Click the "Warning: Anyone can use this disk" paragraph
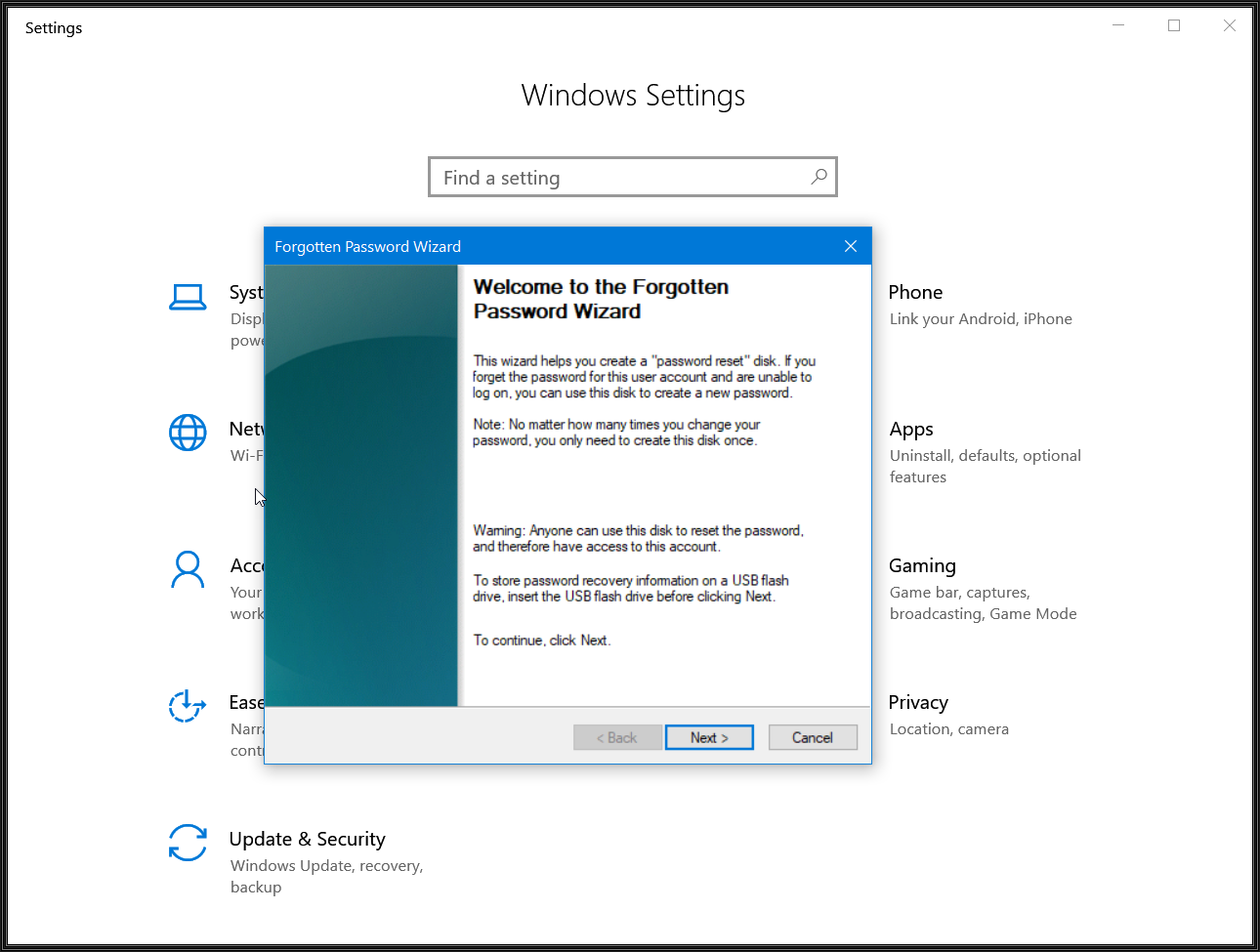 638,539
